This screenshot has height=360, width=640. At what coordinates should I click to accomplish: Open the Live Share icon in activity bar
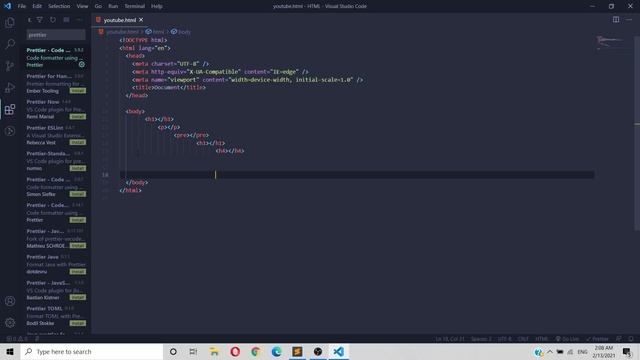pyautogui.click(x=10, y=131)
